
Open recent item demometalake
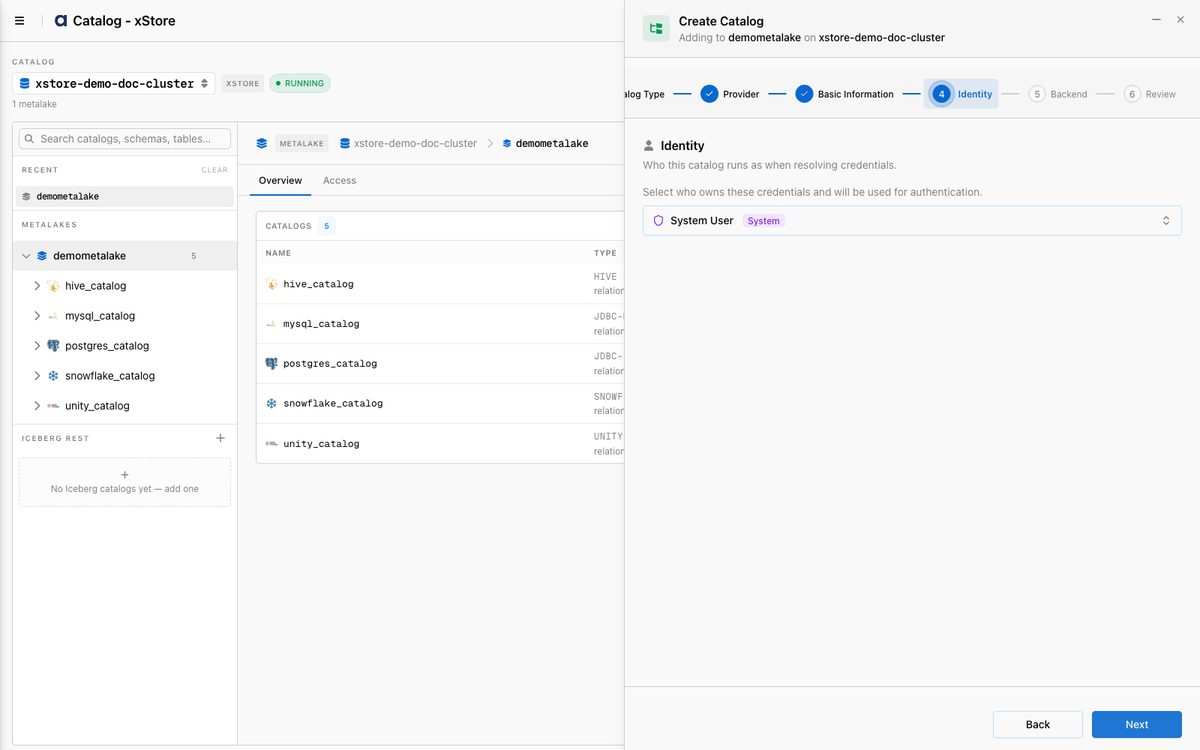coord(125,196)
